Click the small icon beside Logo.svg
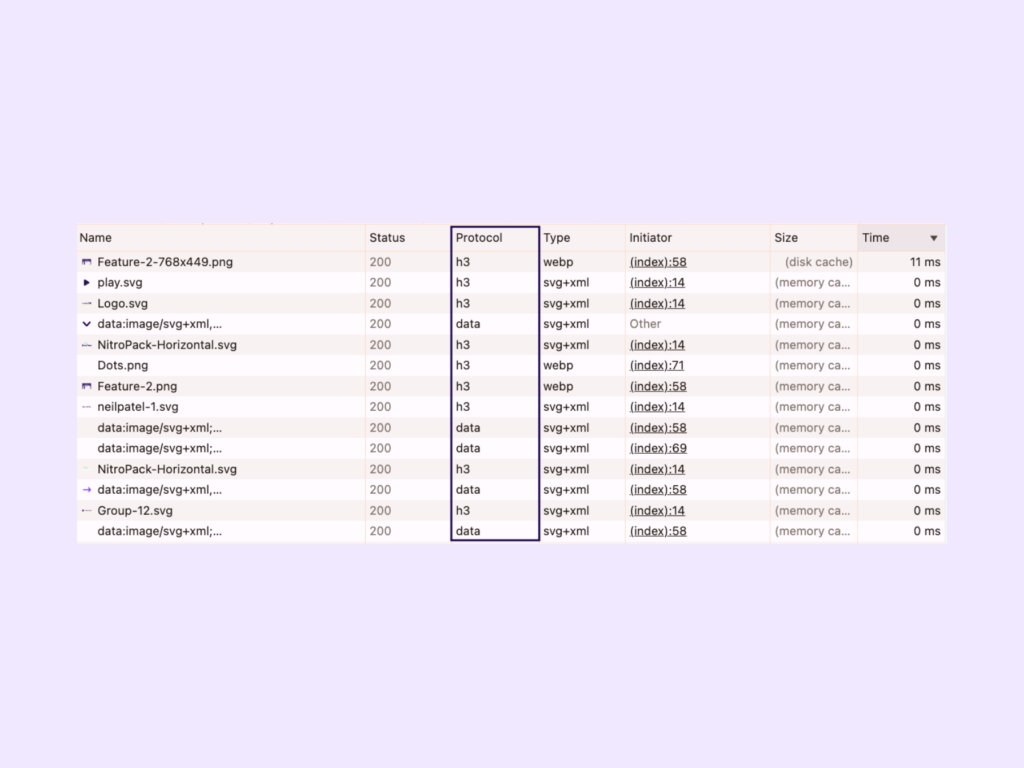Image resolution: width=1024 pixels, height=768 pixels. pos(86,304)
